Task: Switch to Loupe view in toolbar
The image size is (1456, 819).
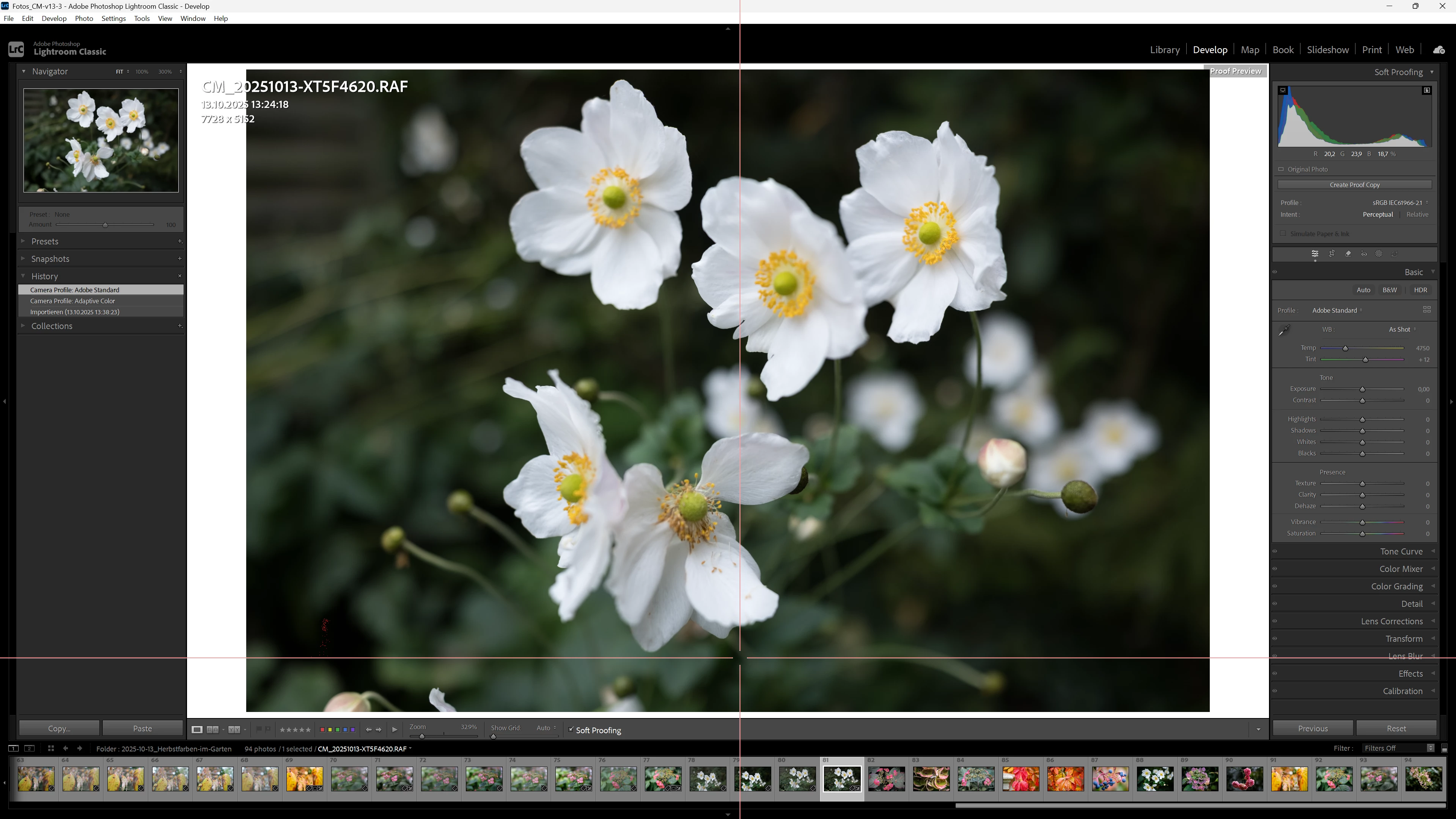Action: tap(197, 730)
